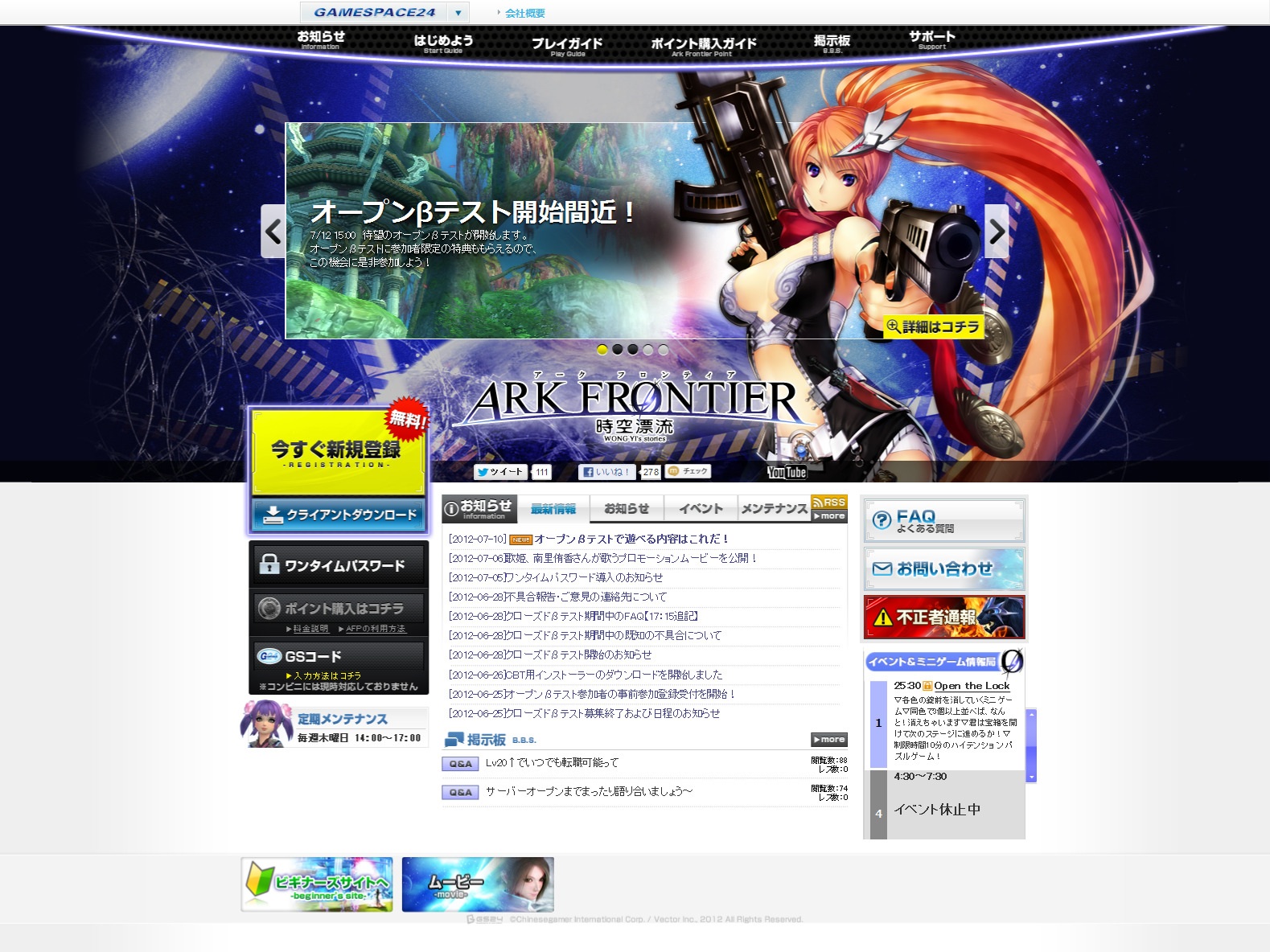
Task: Open the プレイガイド Play Guide menu
Action: tap(567, 47)
